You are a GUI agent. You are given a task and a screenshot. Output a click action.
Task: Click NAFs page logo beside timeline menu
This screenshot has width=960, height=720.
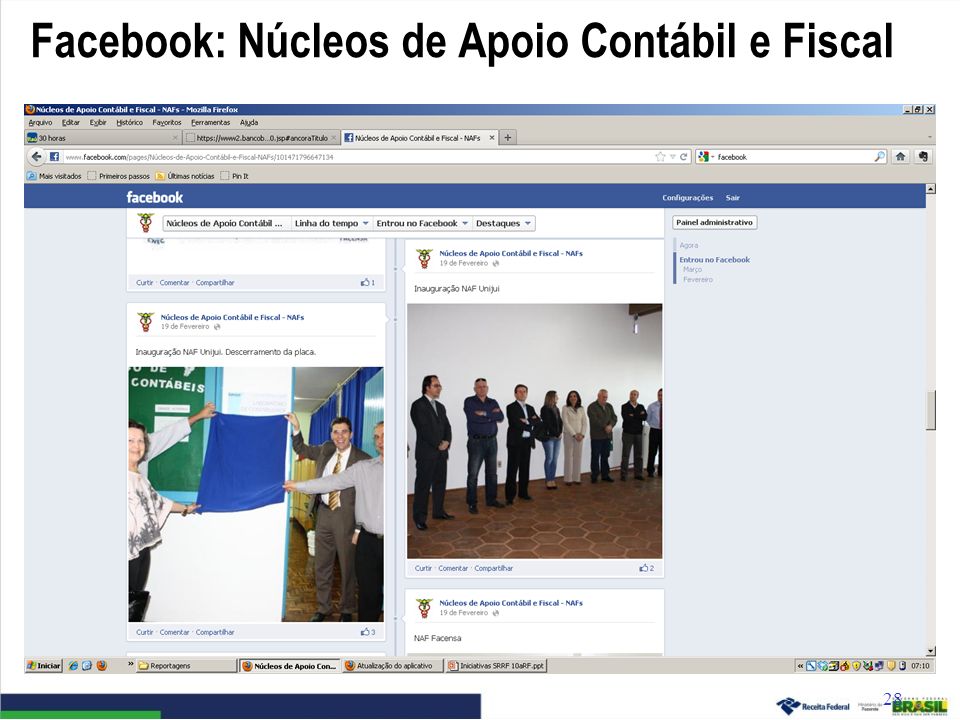[x=146, y=222]
